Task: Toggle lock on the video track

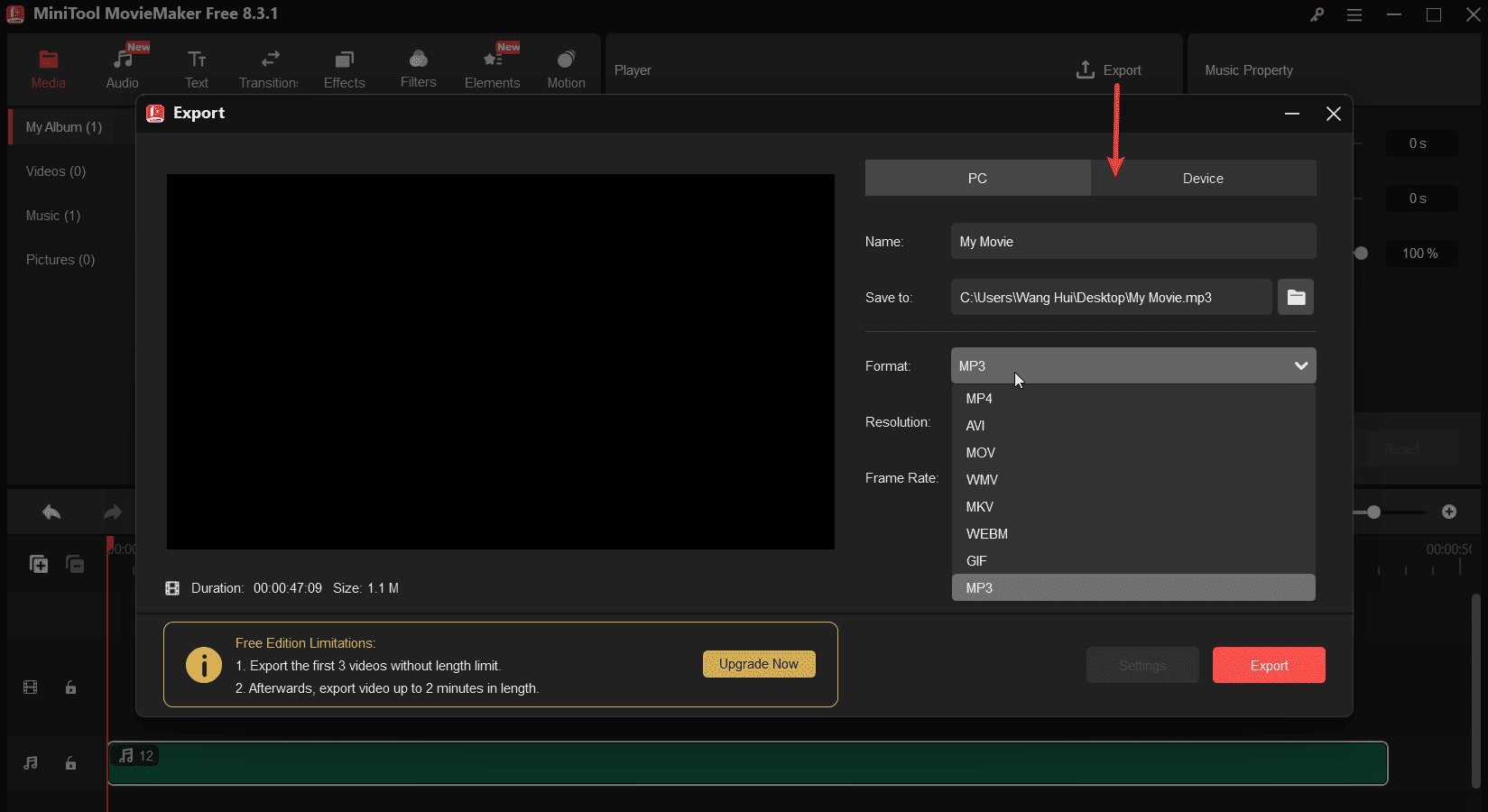Action: pyautogui.click(x=70, y=687)
